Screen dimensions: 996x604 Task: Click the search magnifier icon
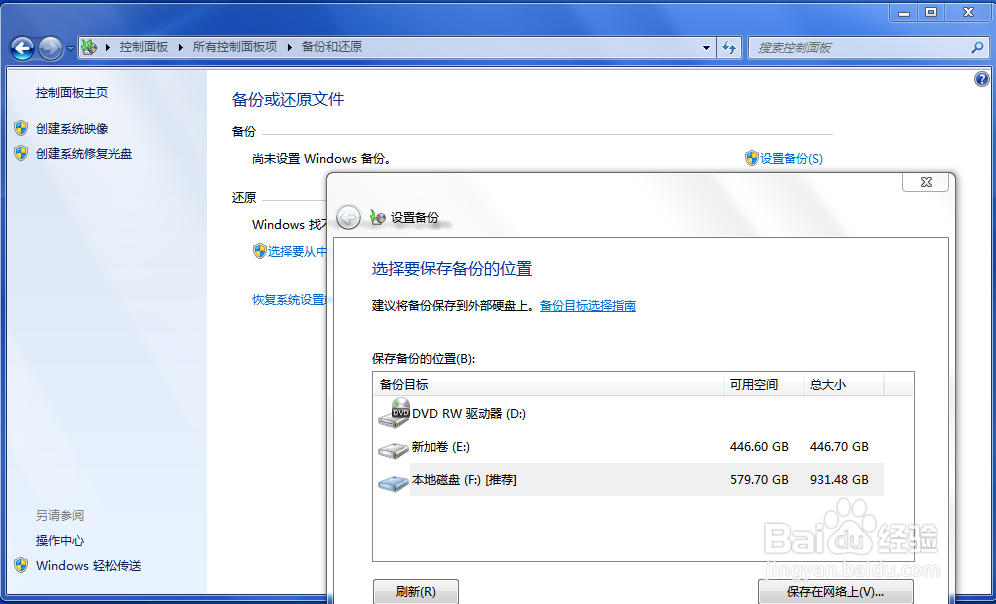click(978, 48)
